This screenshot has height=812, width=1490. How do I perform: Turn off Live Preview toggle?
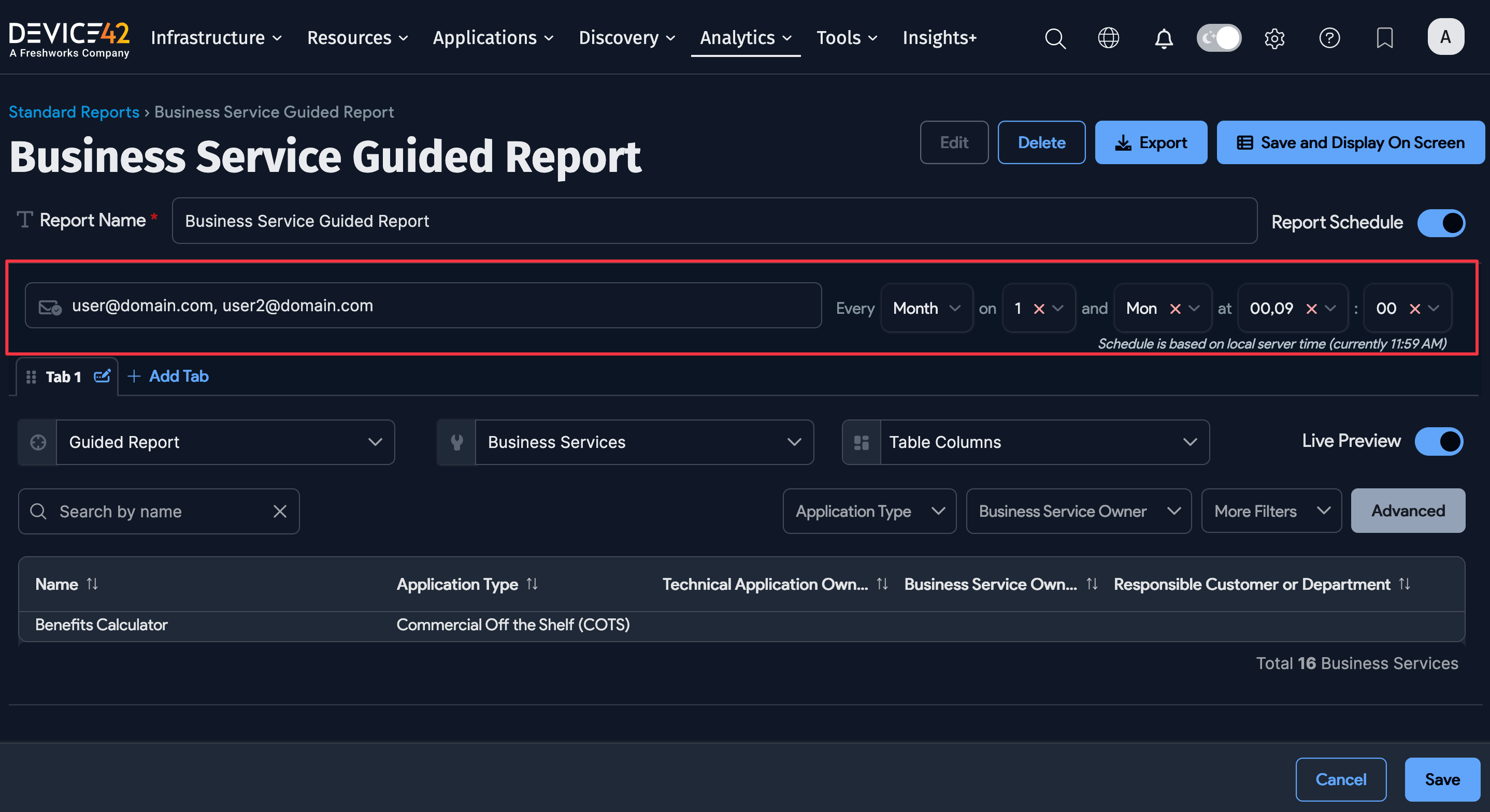pyautogui.click(x=1439, y=442)
